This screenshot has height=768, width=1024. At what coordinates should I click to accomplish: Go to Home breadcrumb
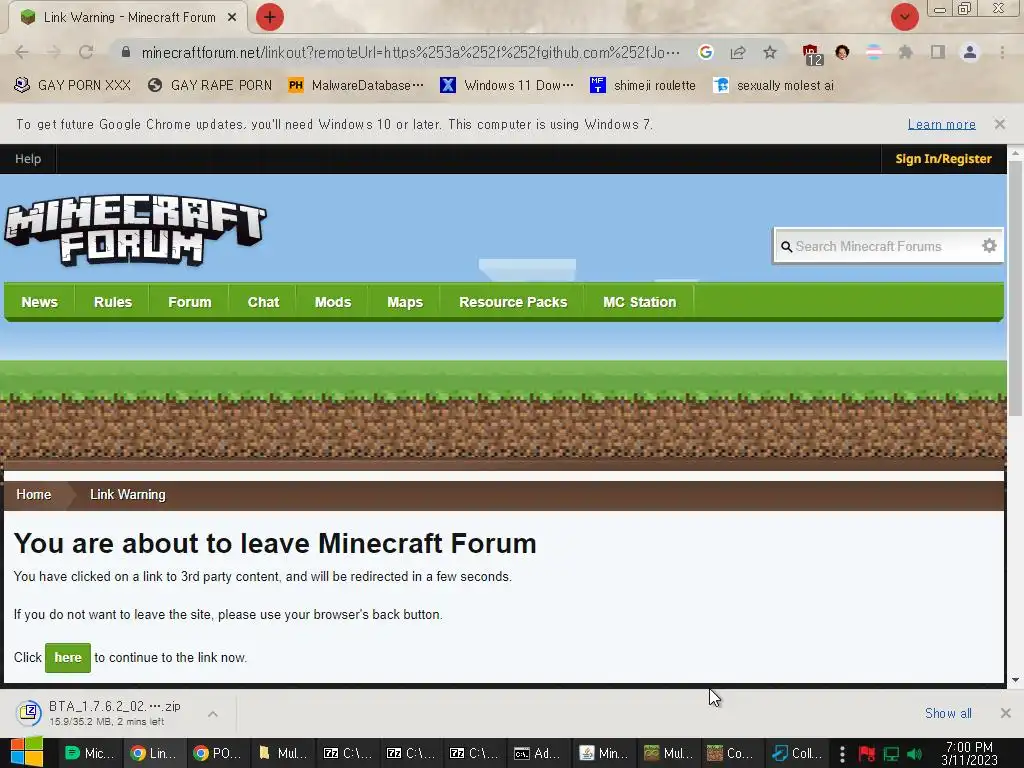click(33, 495)
